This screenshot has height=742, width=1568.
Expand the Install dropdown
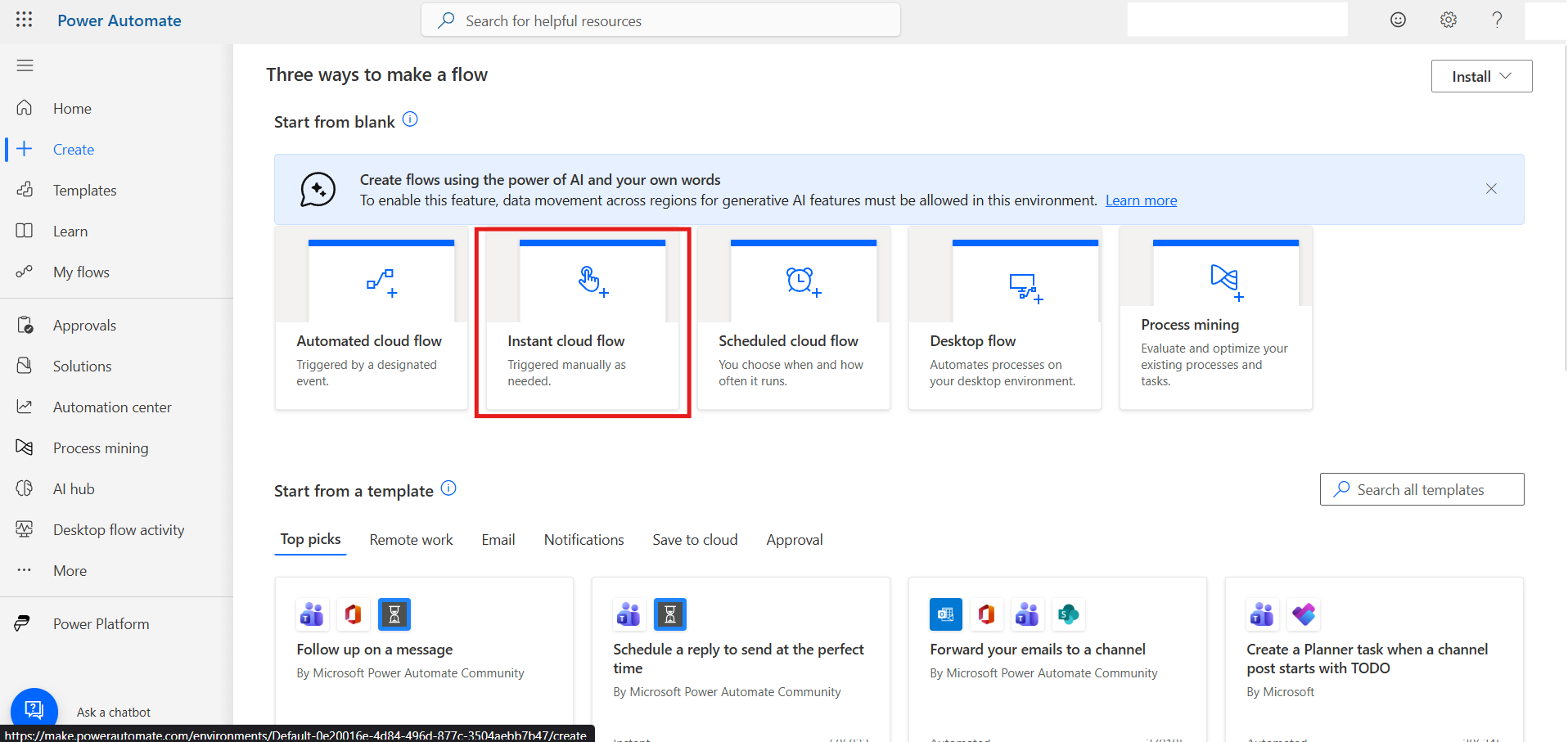click(x=1480, y=75)
